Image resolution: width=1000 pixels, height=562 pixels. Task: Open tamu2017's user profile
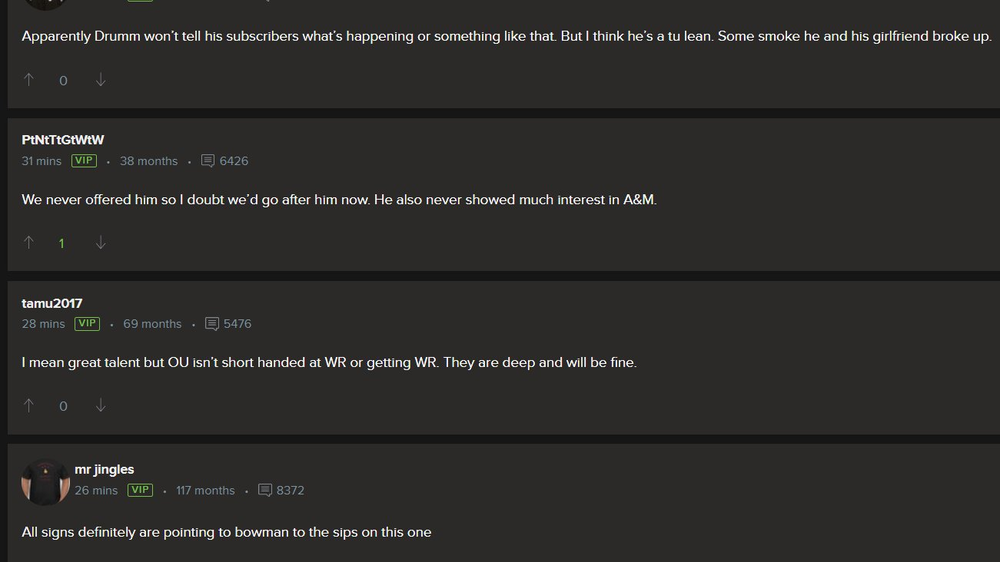[x=52, y=303]
